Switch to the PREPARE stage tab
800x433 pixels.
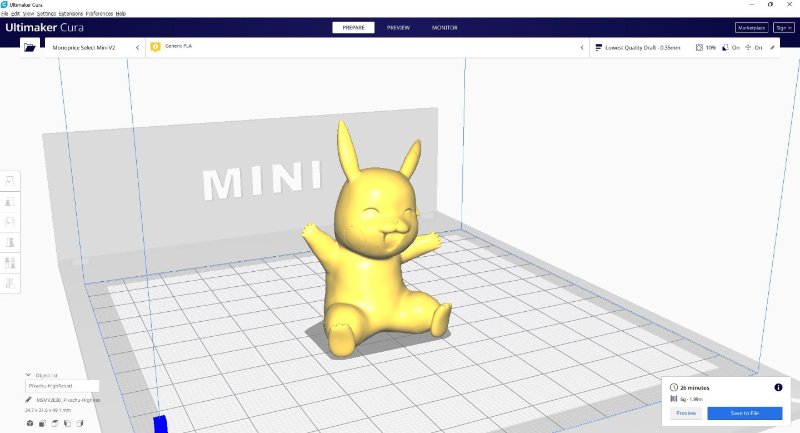(353, 28)
